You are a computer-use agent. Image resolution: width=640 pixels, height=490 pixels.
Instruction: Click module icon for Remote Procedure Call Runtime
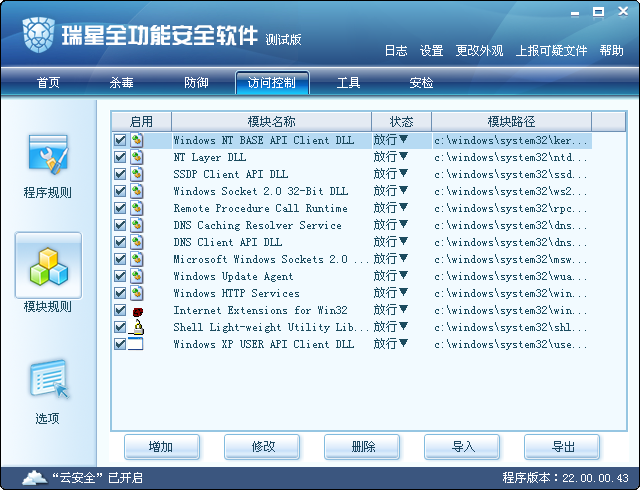tap(137, 208)
